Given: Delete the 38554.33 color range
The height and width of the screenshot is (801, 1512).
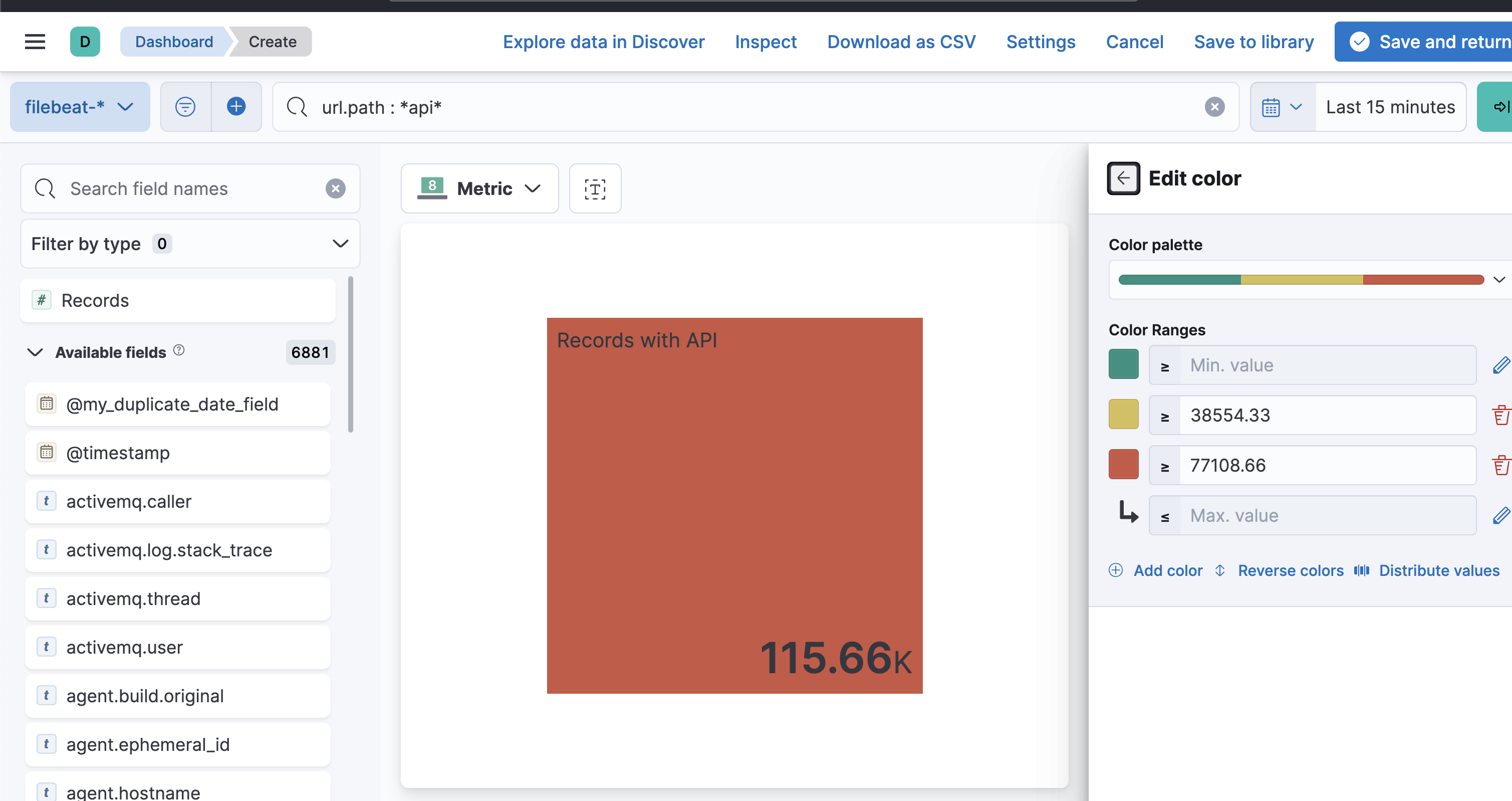Looking at the screenshot, I should 1500,415.
